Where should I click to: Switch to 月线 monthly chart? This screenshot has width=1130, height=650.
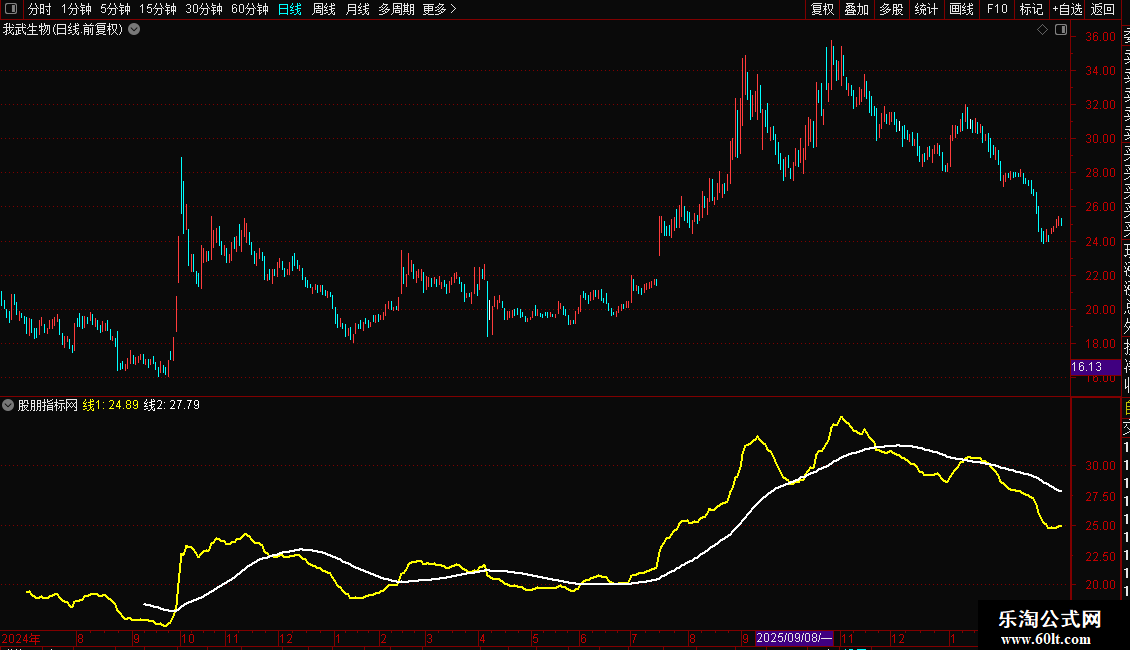pos(357,9)
